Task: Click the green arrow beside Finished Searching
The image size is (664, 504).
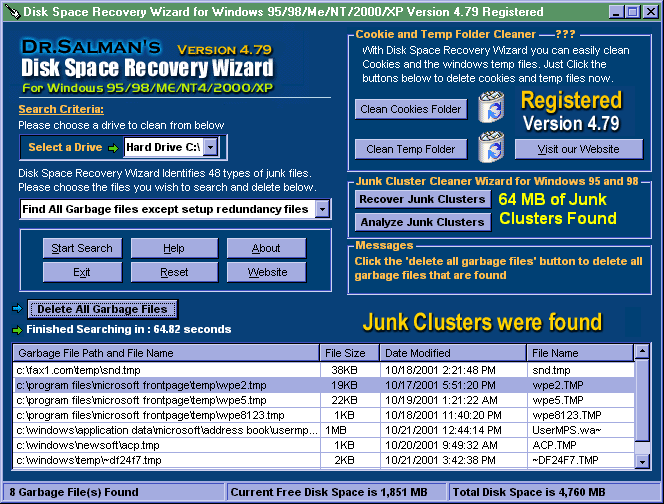Action: 17,330
